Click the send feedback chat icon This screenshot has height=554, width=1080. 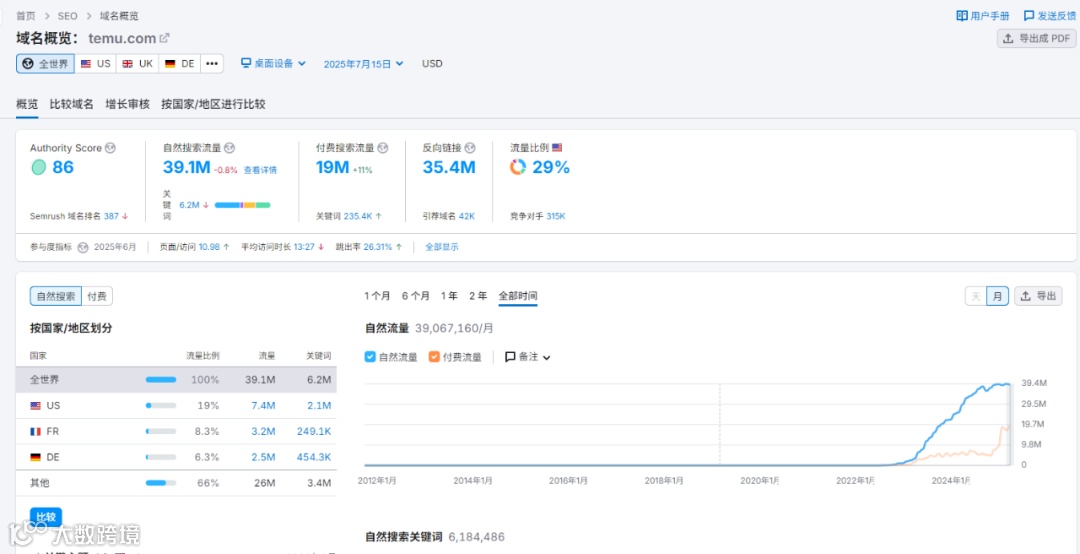tap(1029, 16)
